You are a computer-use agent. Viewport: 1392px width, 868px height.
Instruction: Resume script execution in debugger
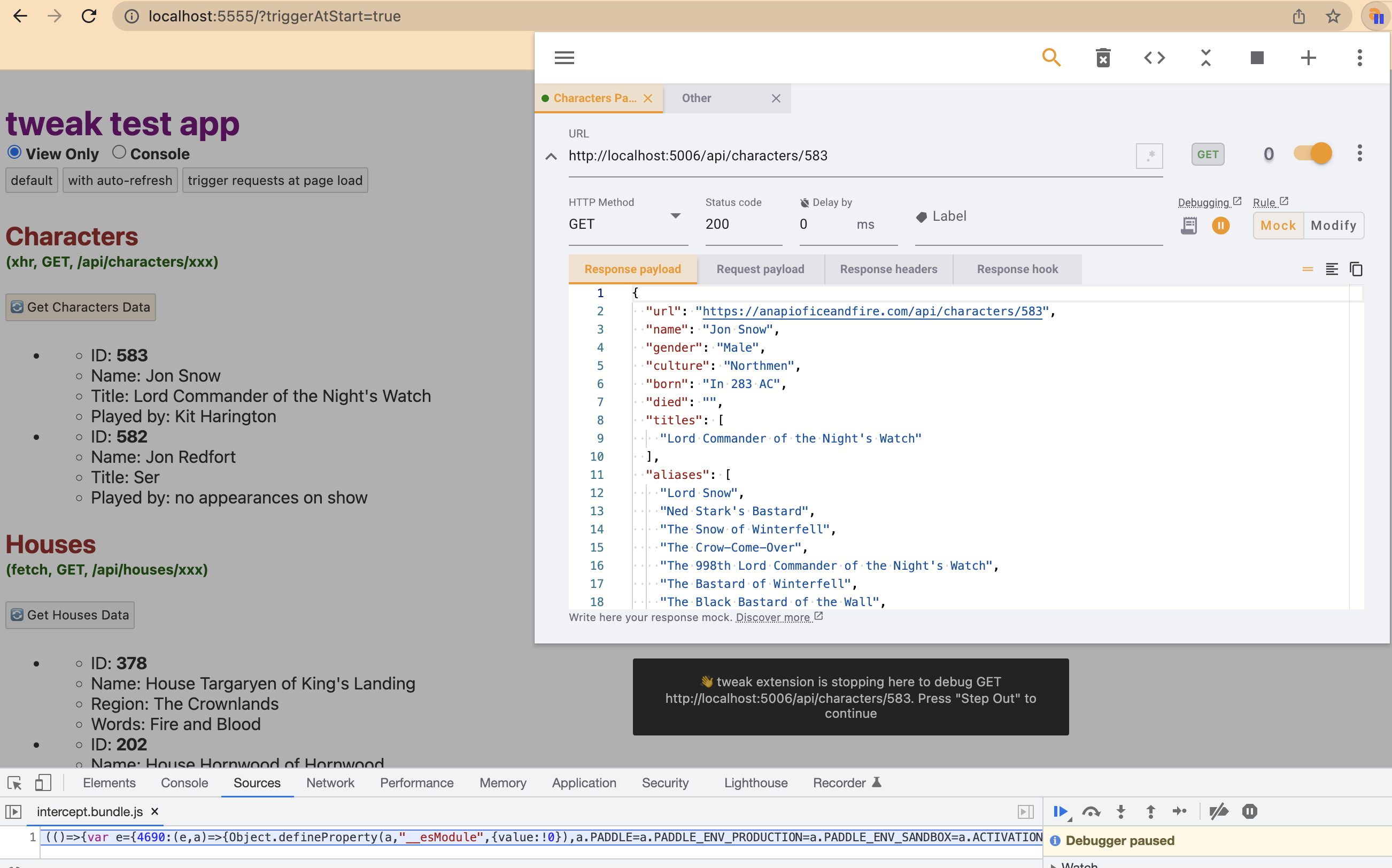tap(1060, 811)
